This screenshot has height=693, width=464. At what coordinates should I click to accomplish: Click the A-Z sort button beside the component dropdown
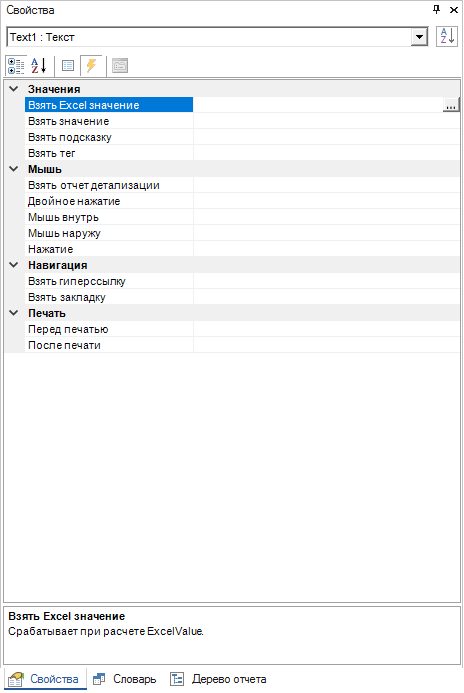447,36
